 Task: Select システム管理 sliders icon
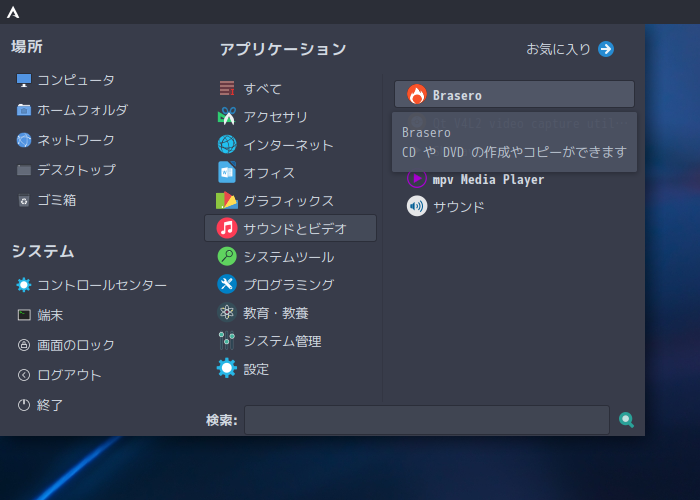pos(227,341)
